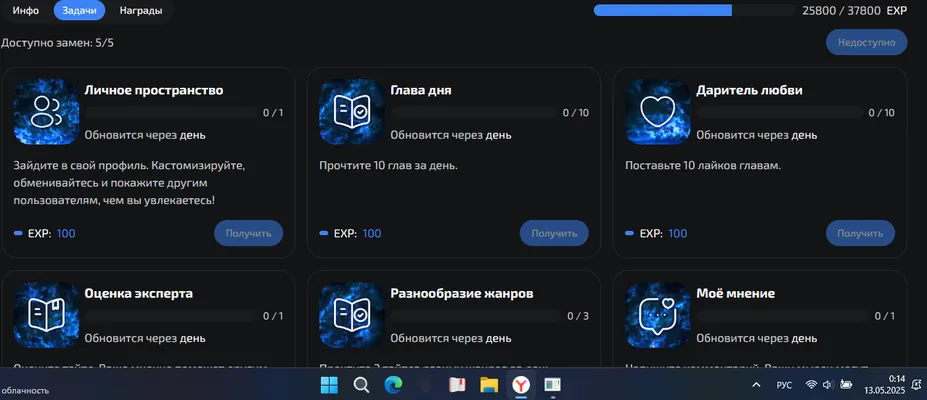This screenshot has width=927, height=400.
Task: Click the Личное пространство title
Action: coord(154,90)
